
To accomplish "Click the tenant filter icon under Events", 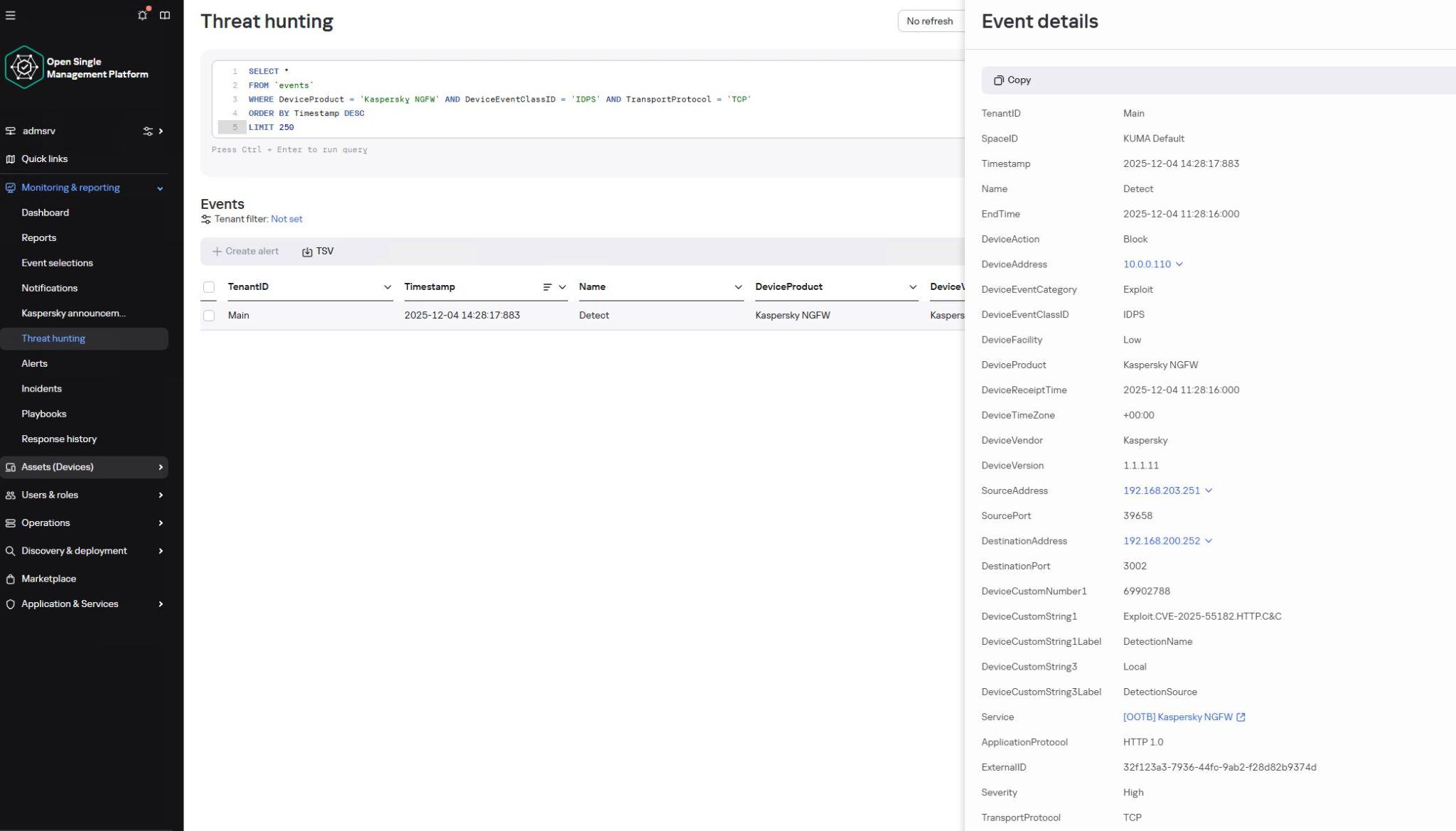I will click(x=207, y=219).
